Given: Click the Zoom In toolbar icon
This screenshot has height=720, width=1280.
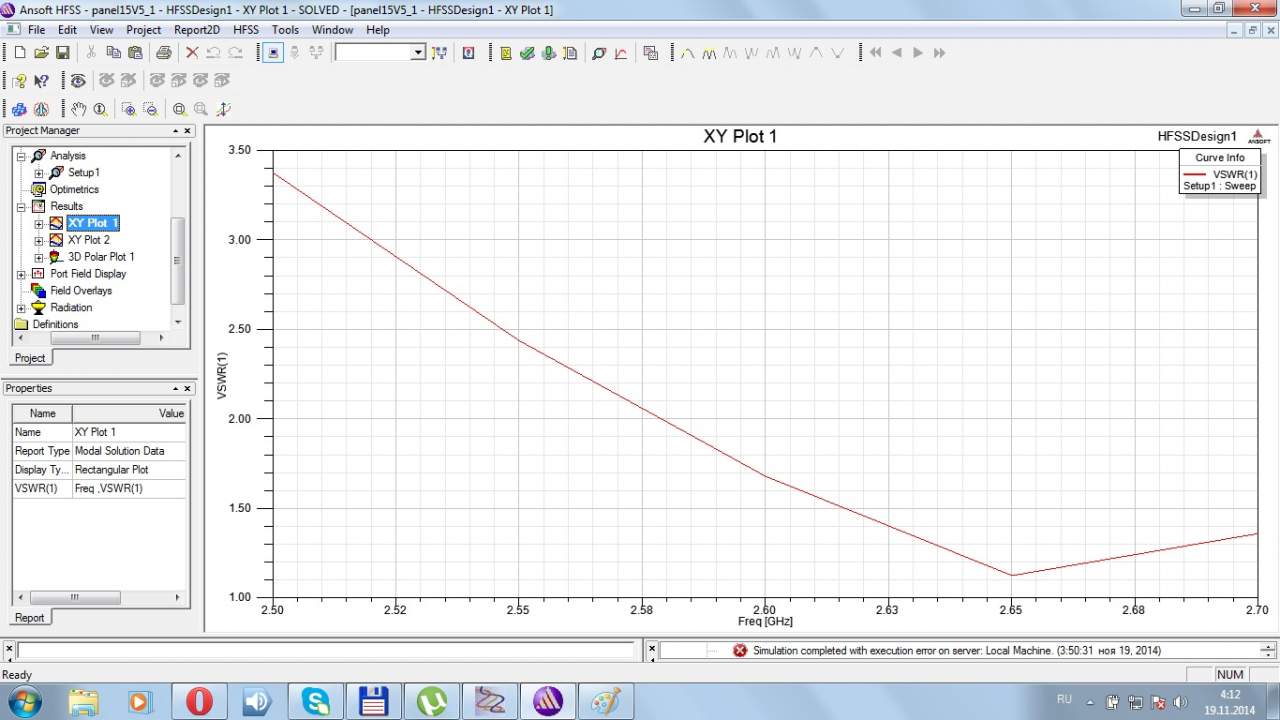Looking at the screenshot, I should [128, 109].
